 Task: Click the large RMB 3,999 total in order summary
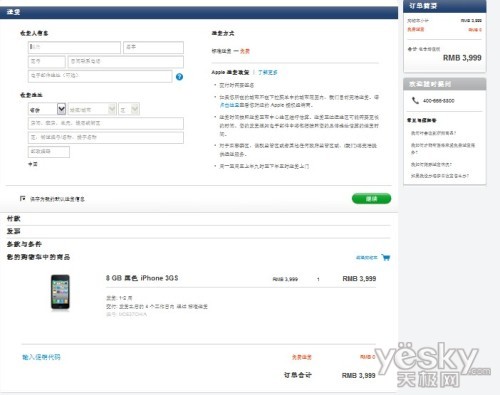click(462, 58)
